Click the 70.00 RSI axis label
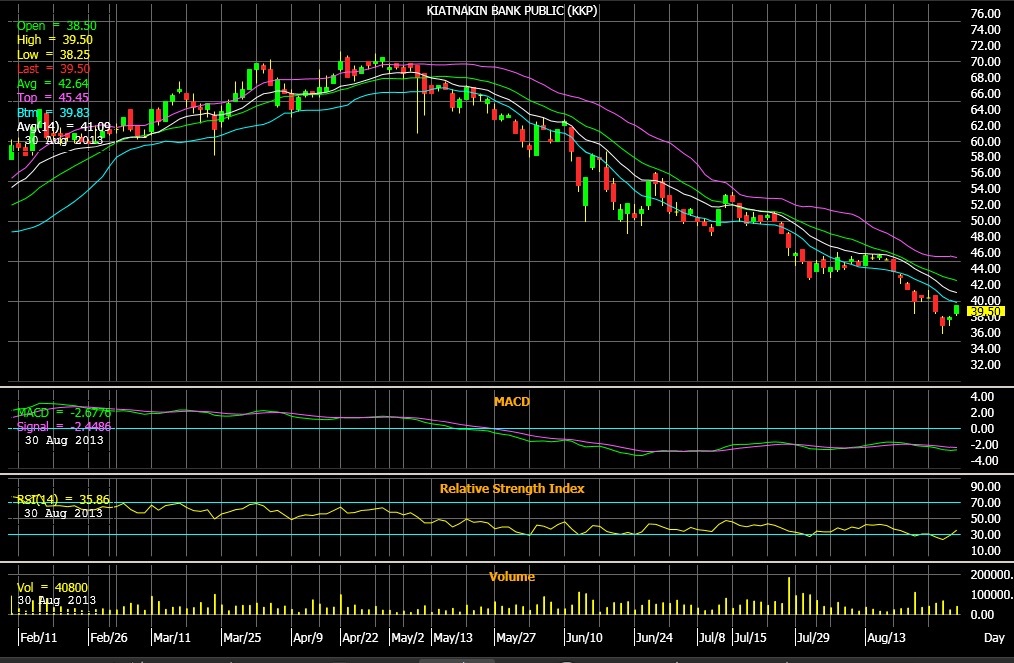Viewport: 1014px width, 663px height. point(986,503)
